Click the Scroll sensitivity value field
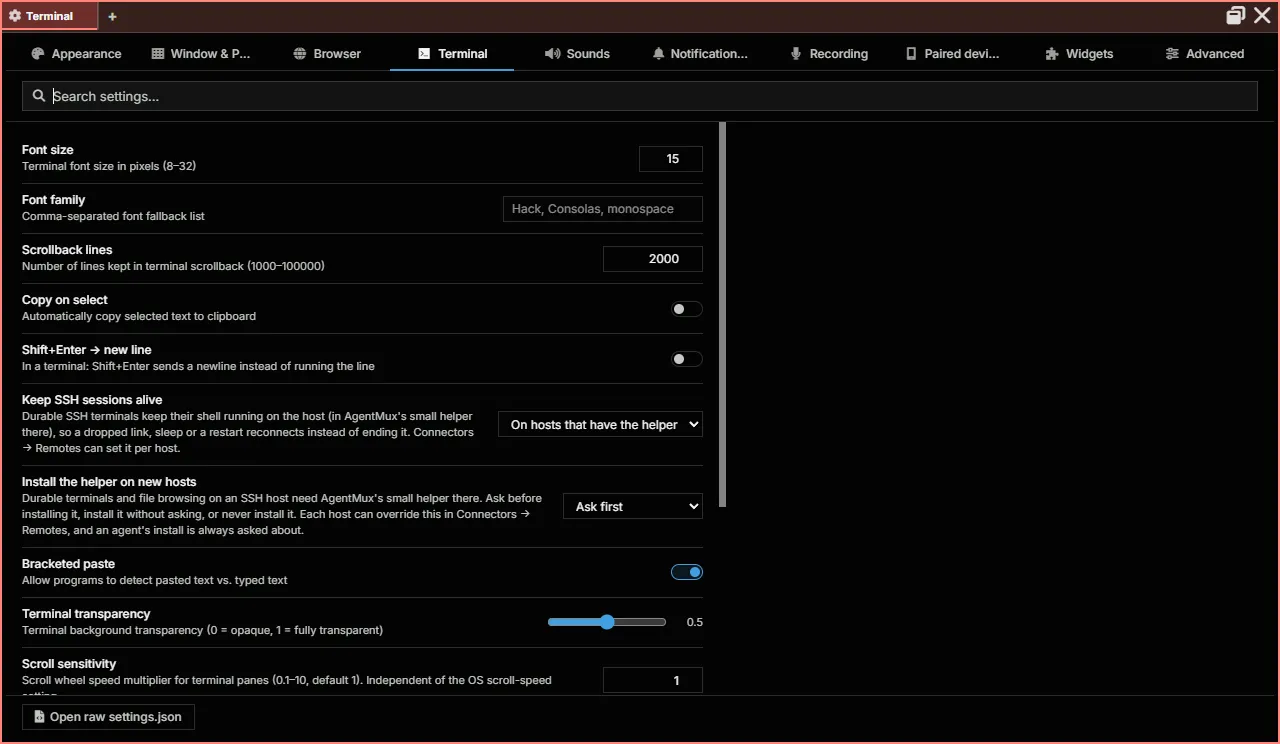The width and height of the screenshot is (1280, 744). click(x=653, y=681)
